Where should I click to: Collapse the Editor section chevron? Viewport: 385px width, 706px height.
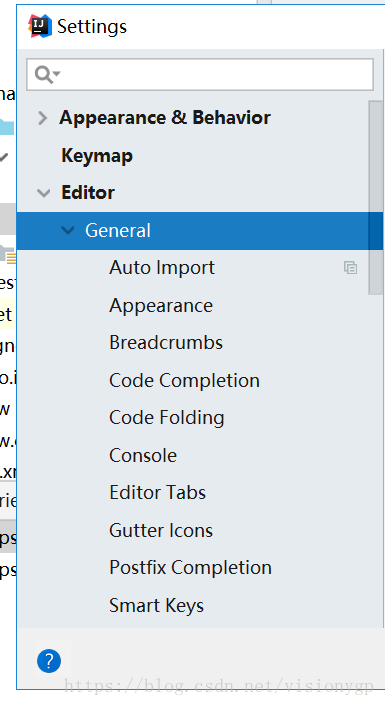coord(44,193)
